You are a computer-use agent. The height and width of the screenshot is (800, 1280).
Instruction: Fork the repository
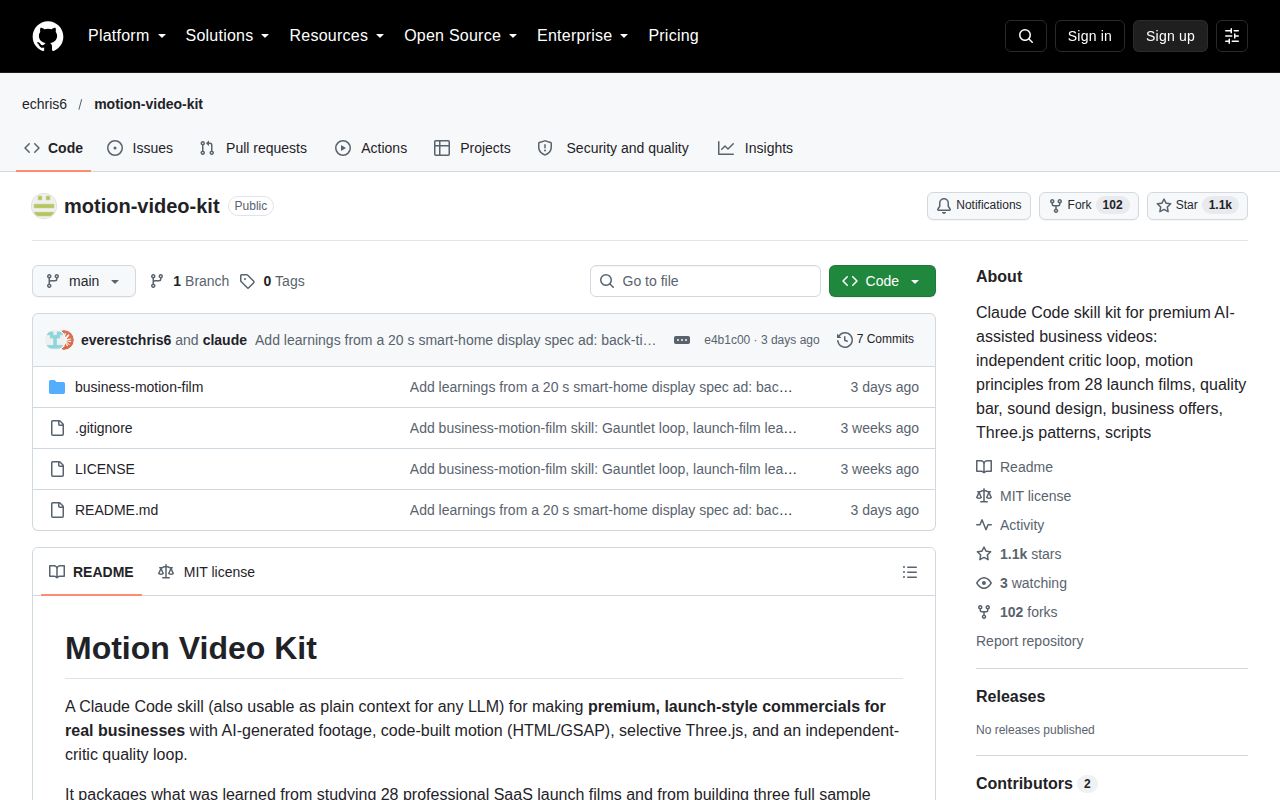[x=1089, y=206]
